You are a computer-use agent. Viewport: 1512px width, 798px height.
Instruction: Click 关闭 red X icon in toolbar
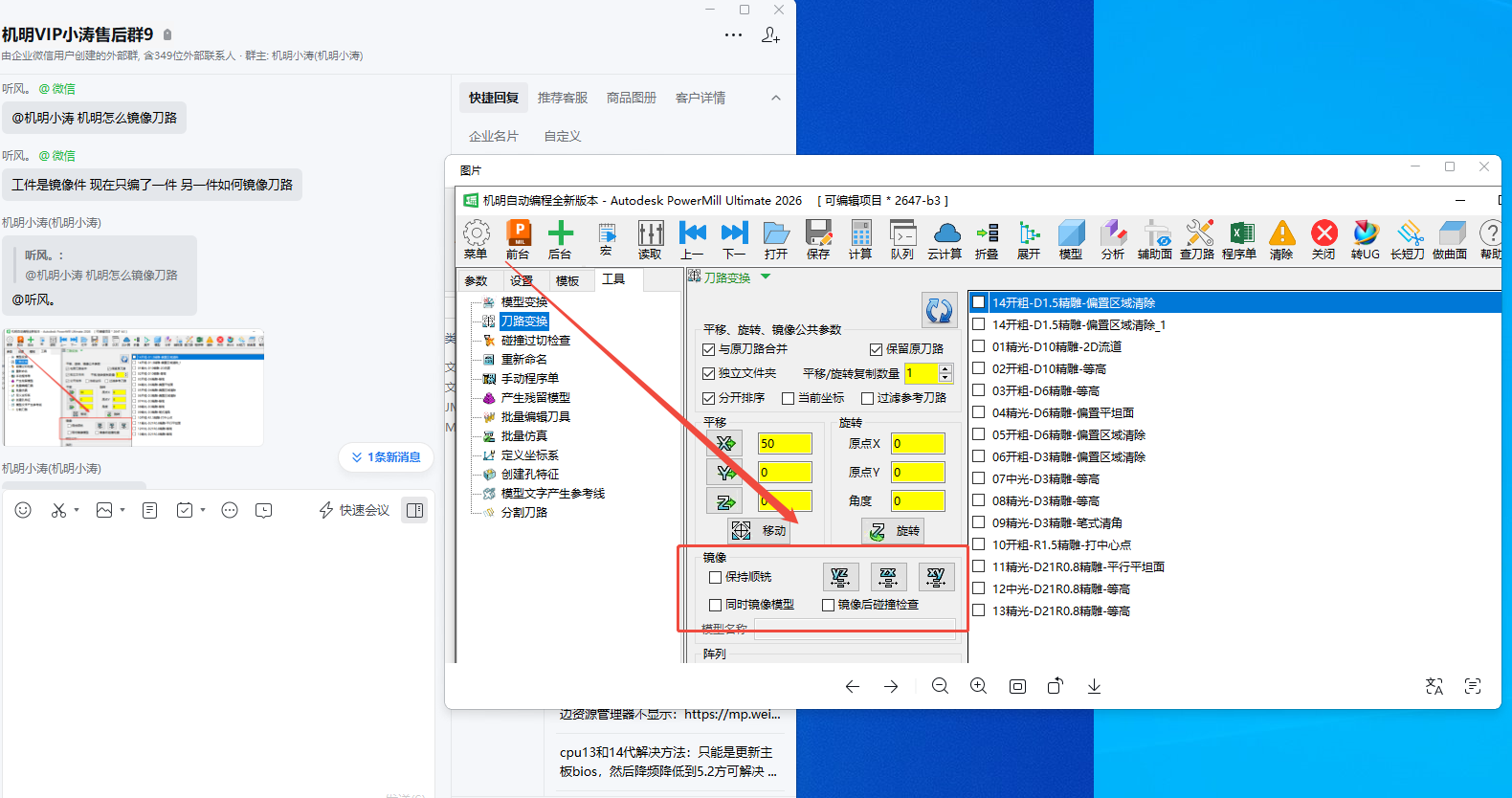coord(1323,239)
